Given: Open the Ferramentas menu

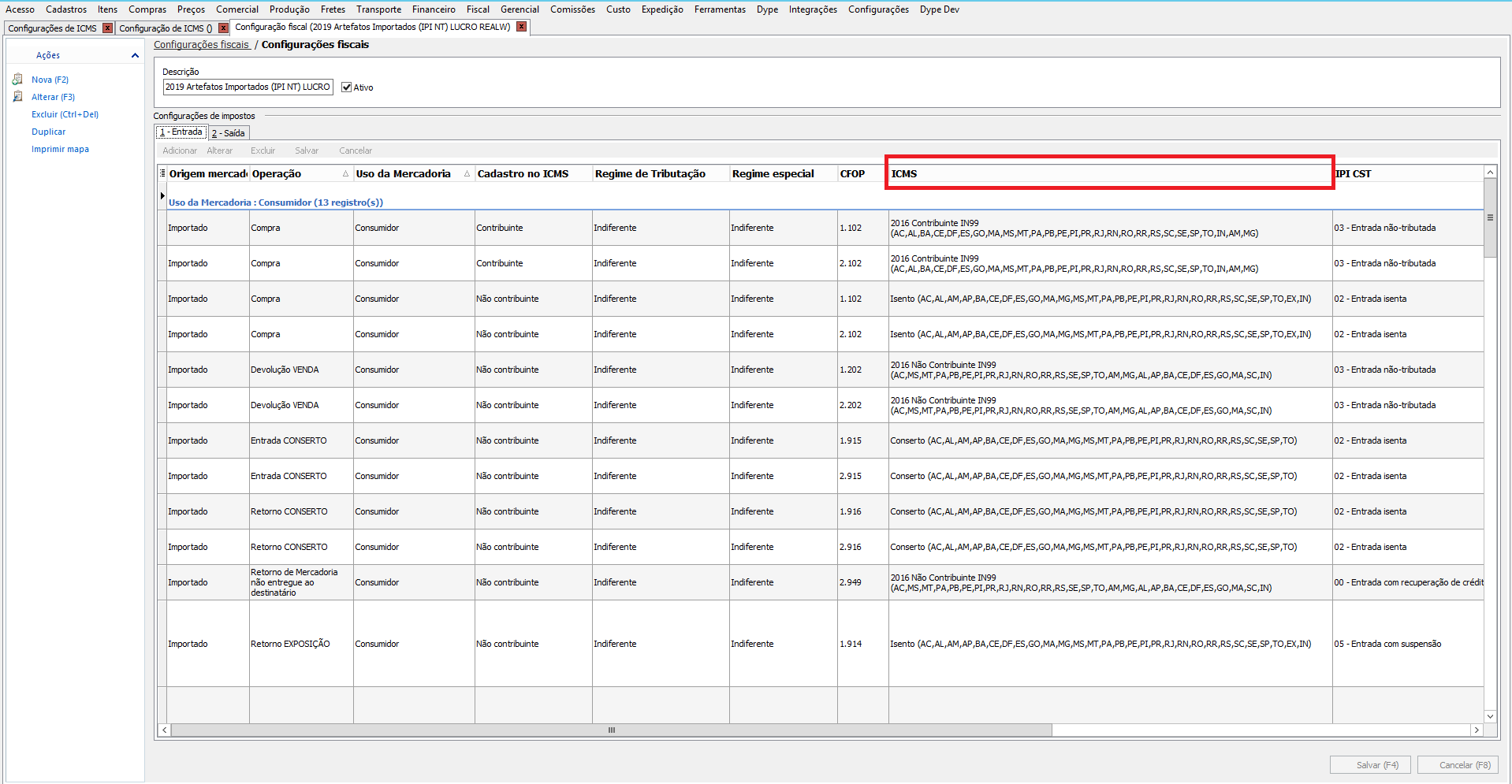Looking at the screenshot, I should pyautogui.click(x=720, y=9).
